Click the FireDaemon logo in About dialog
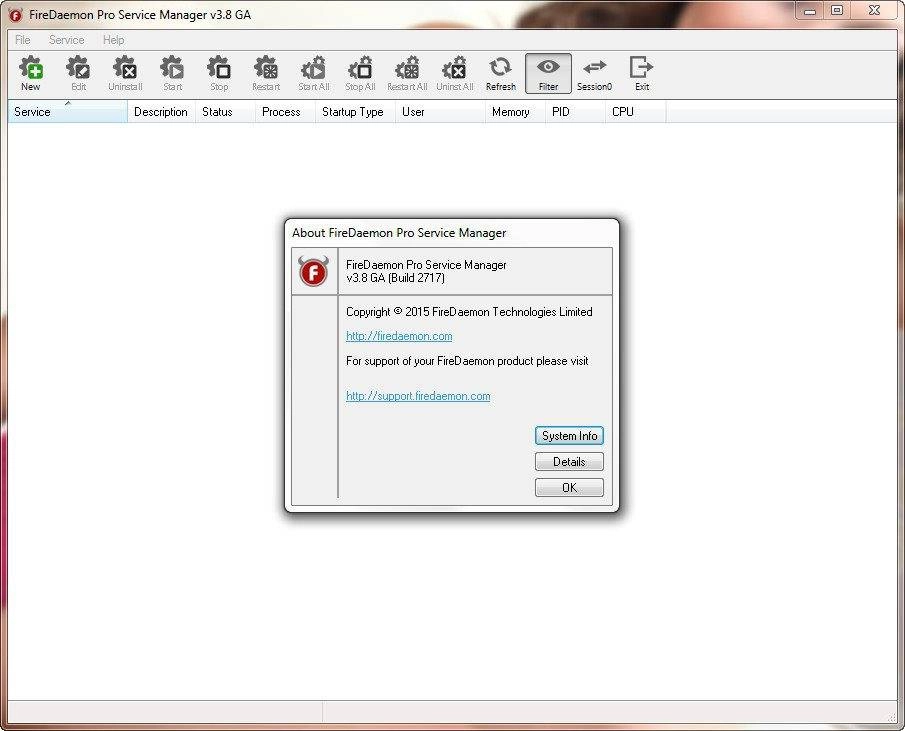Viewport: 905px width, 731px height. (x=313, y=271)
